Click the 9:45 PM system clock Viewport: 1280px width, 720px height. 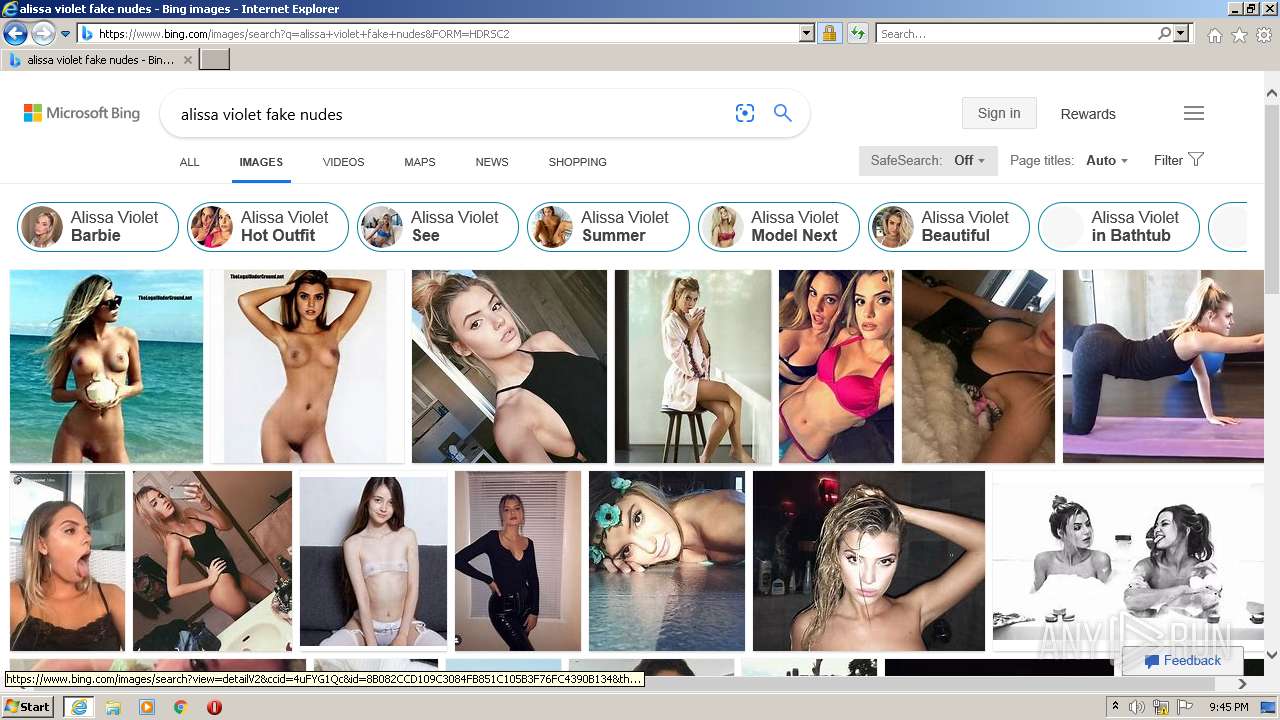click(x=1228, y=707)
